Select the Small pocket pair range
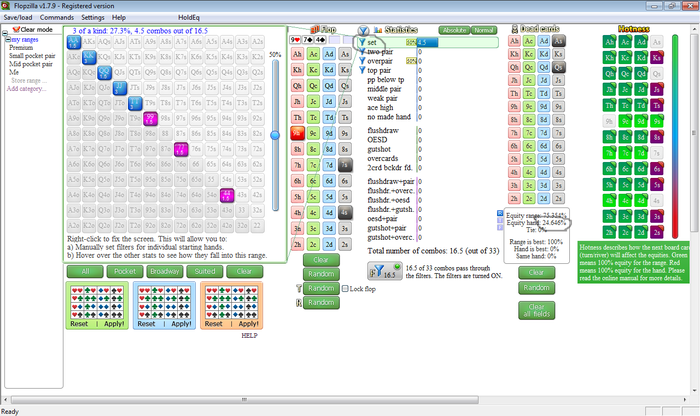Screen dimensions: 700x416 point(32,56)
